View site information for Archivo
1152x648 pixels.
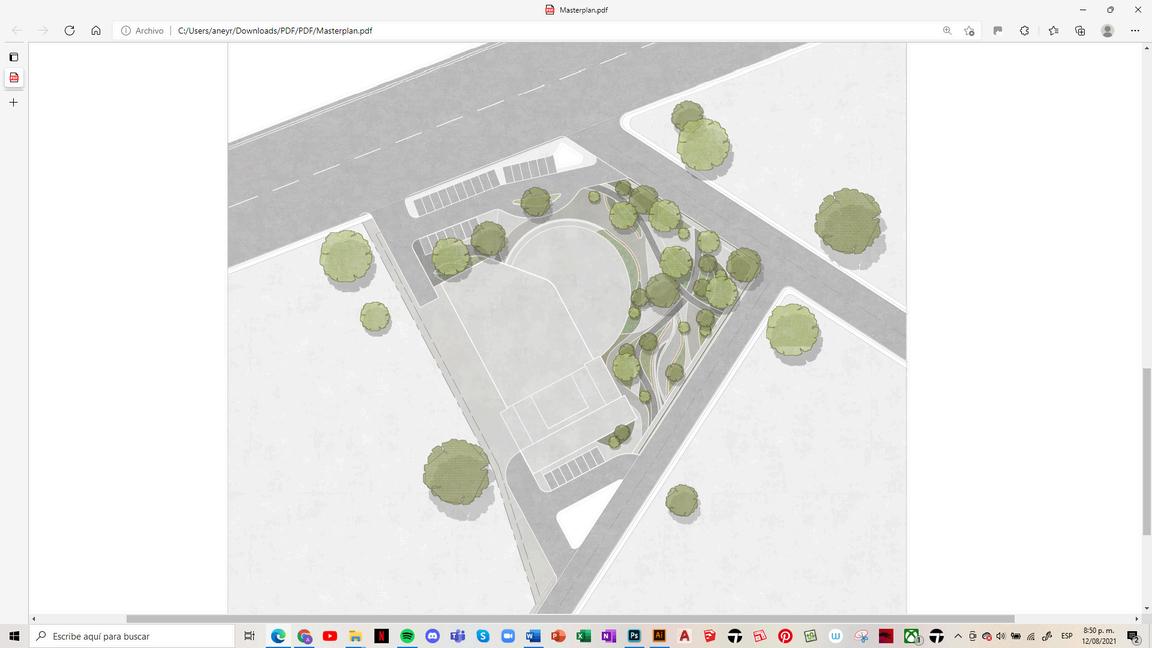click(x=142, y=31)
